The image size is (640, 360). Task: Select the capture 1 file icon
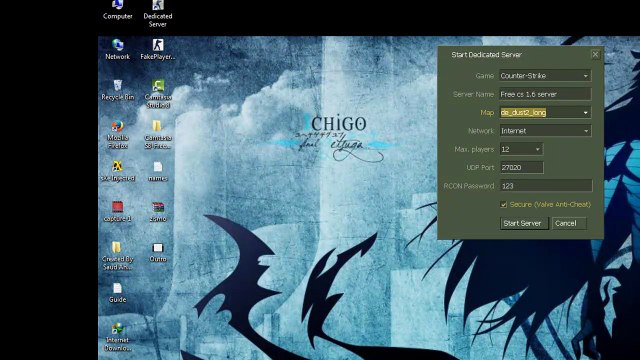[118, 211]
